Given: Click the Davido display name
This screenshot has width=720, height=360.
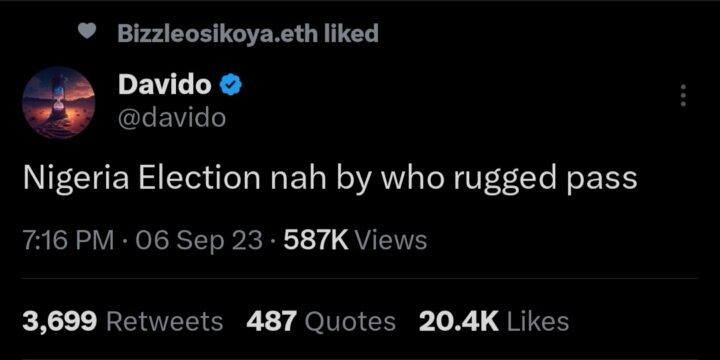Looking at the screenshot, I should (x=165, y=85).
